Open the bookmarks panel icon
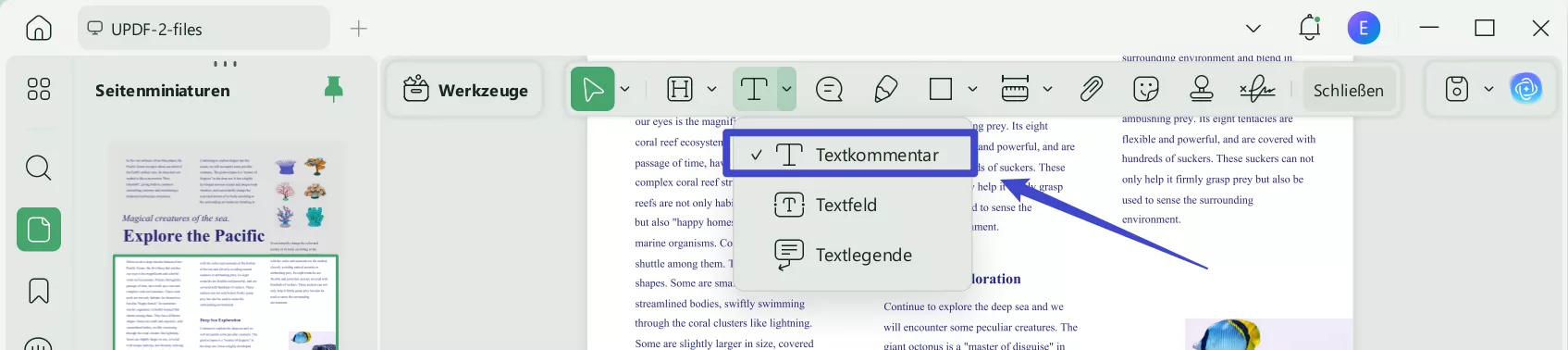The height and width of the screenshot is (350, 1568). point(39,291)
